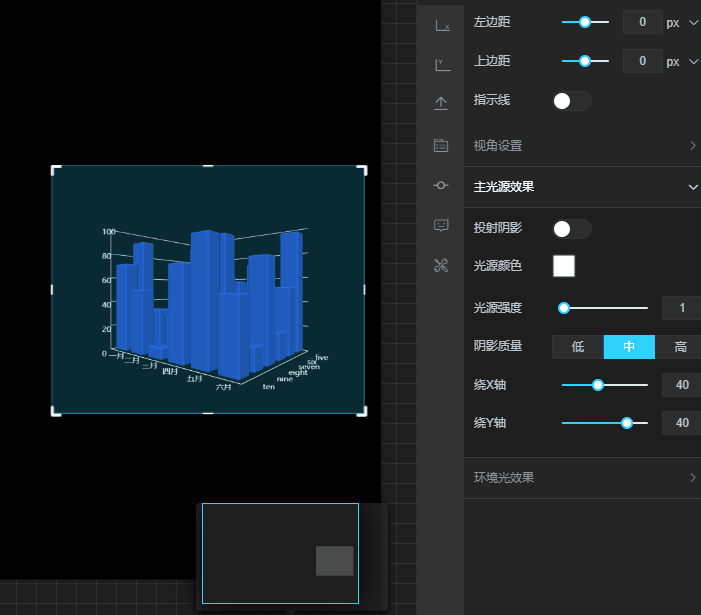Toggle the 指示线 switch

click(572, 101)
